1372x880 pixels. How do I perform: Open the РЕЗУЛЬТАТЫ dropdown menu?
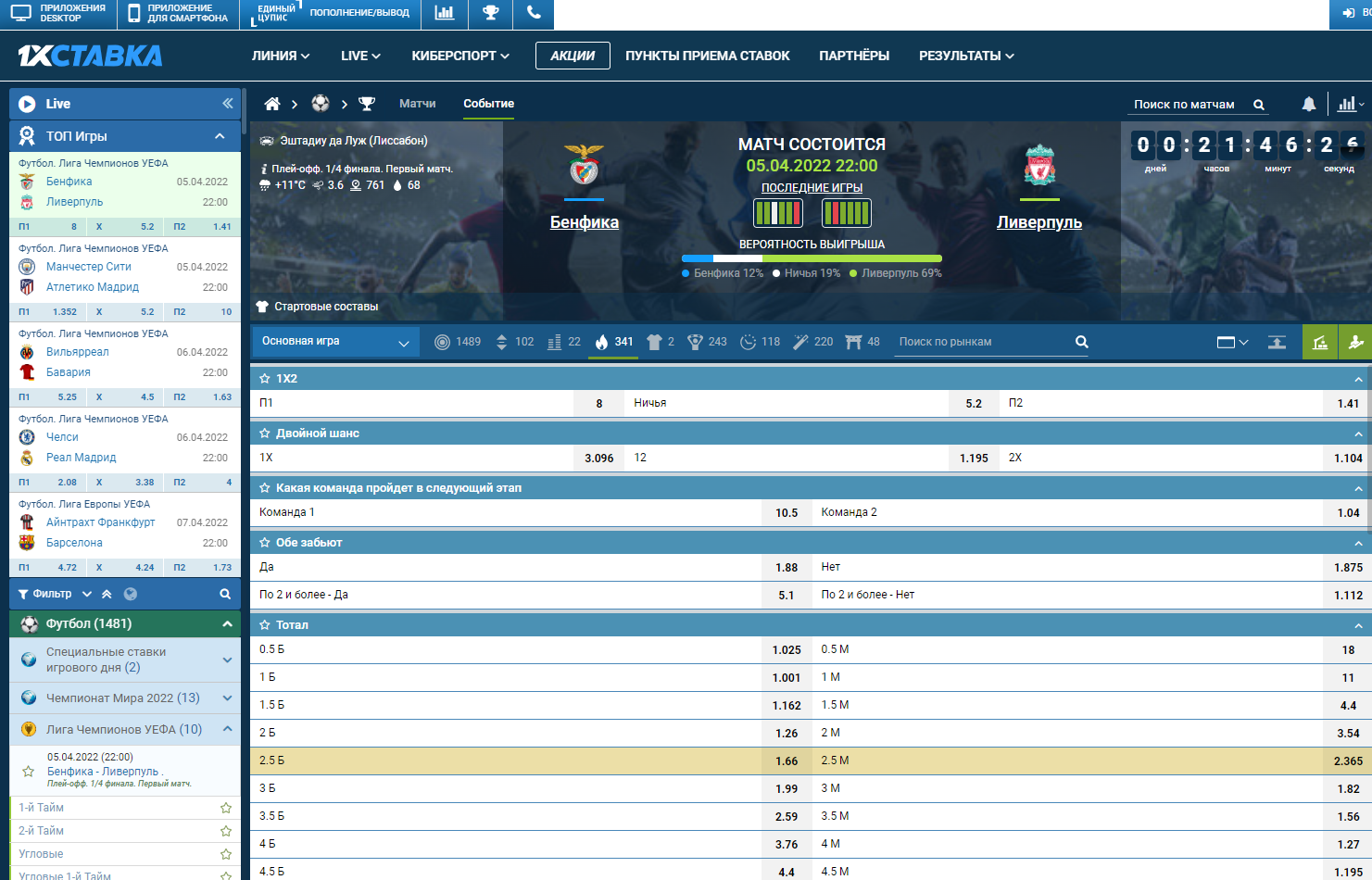[x=966, y=56]
